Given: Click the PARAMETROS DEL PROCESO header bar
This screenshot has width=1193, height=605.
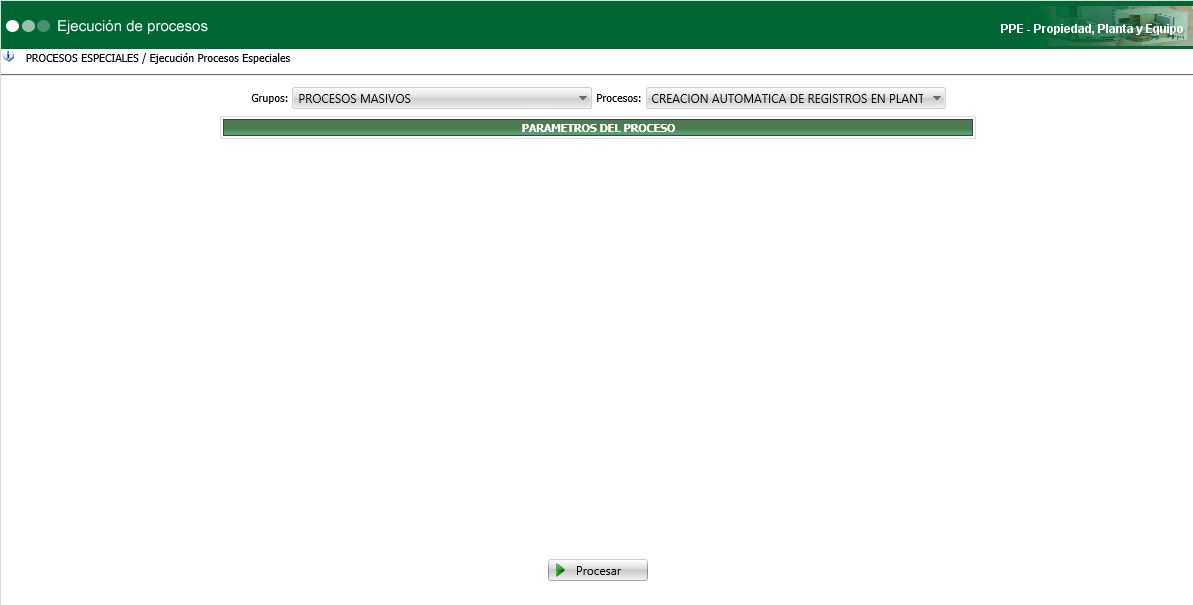Looking at the screenshot, I should 597,128.
